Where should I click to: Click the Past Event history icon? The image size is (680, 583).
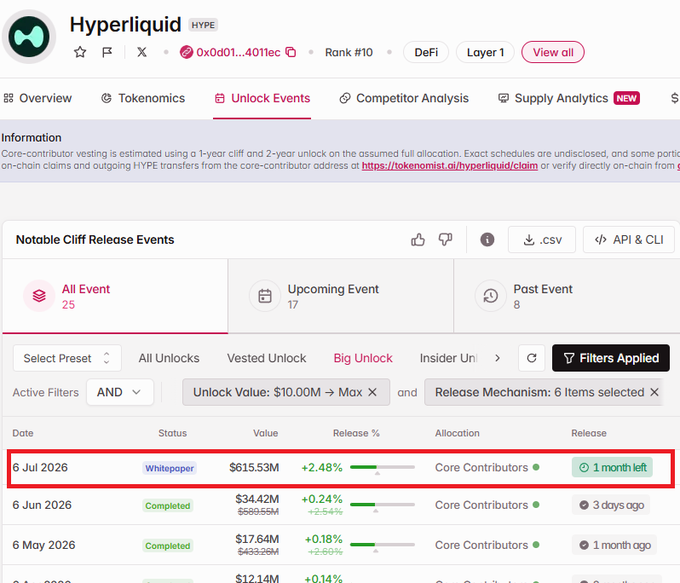[490, 296]
